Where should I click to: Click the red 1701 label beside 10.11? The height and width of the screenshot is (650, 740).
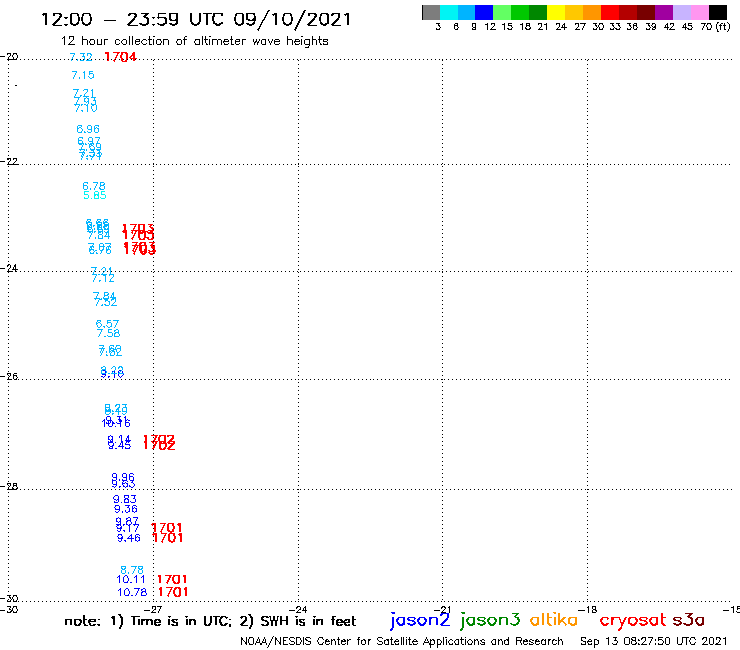coord(172,579)
